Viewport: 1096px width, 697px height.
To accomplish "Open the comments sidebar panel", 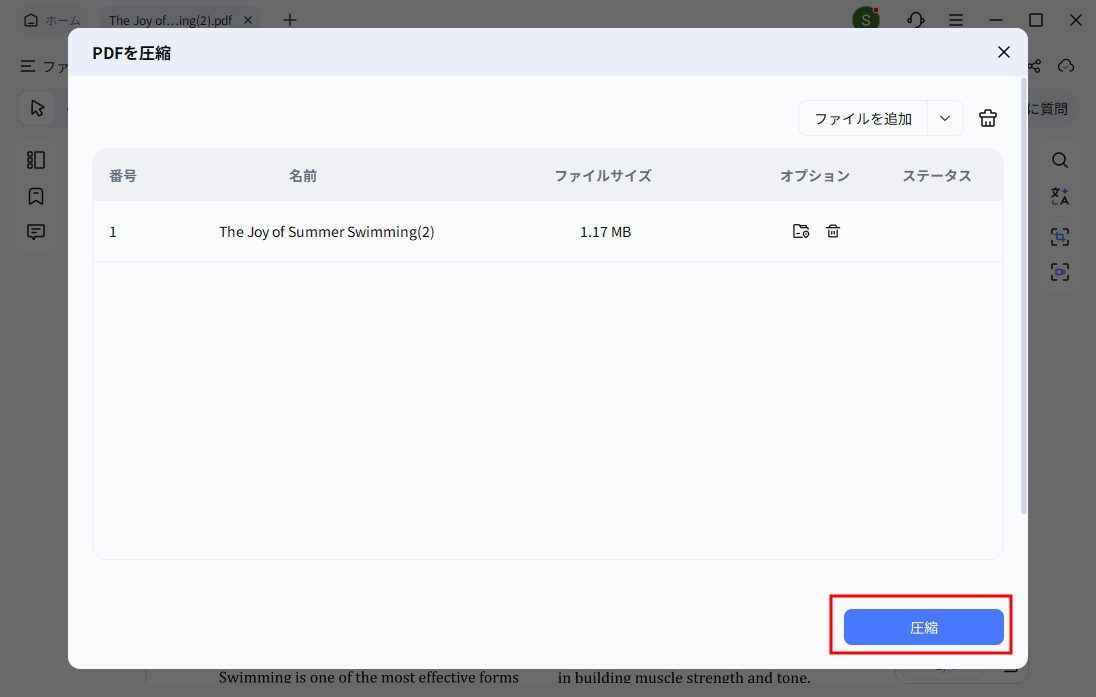I will click(36, 232).
